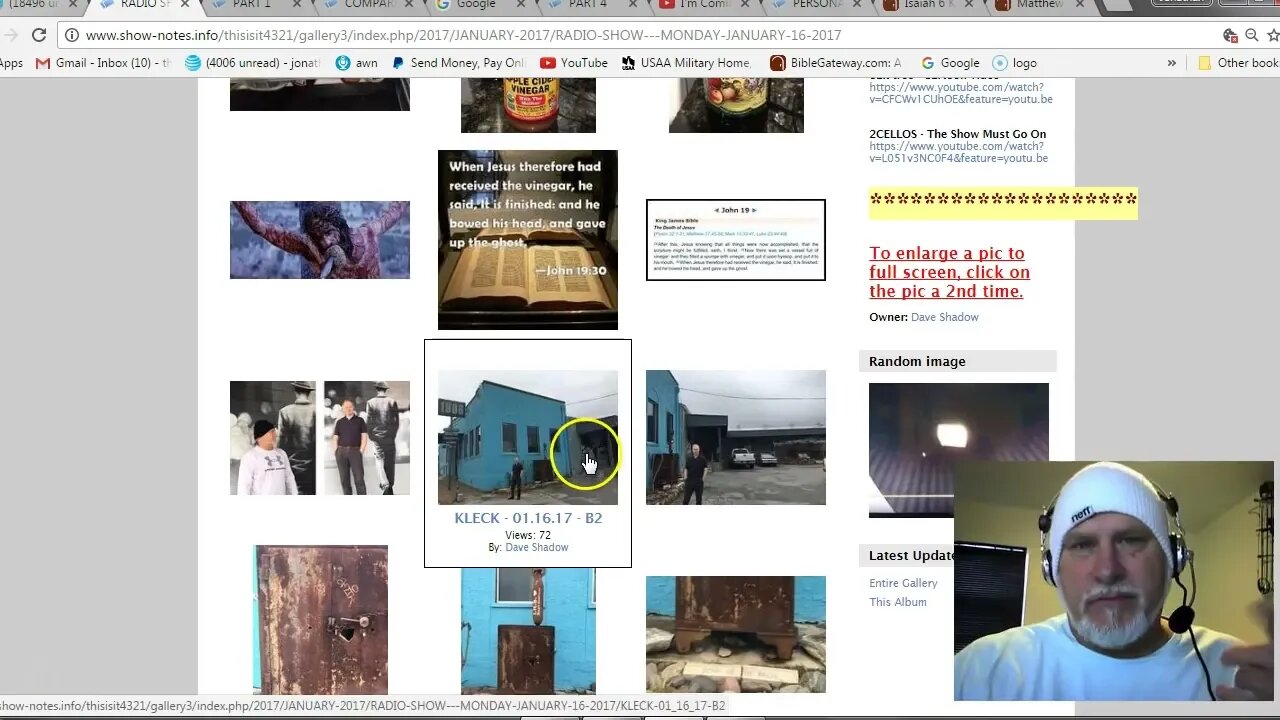Open the 2CELLOS YouTube link L051v3NC0F4
Viewport: 1280px width, 720px height.
pyautogui.click(x=958, y=152)
